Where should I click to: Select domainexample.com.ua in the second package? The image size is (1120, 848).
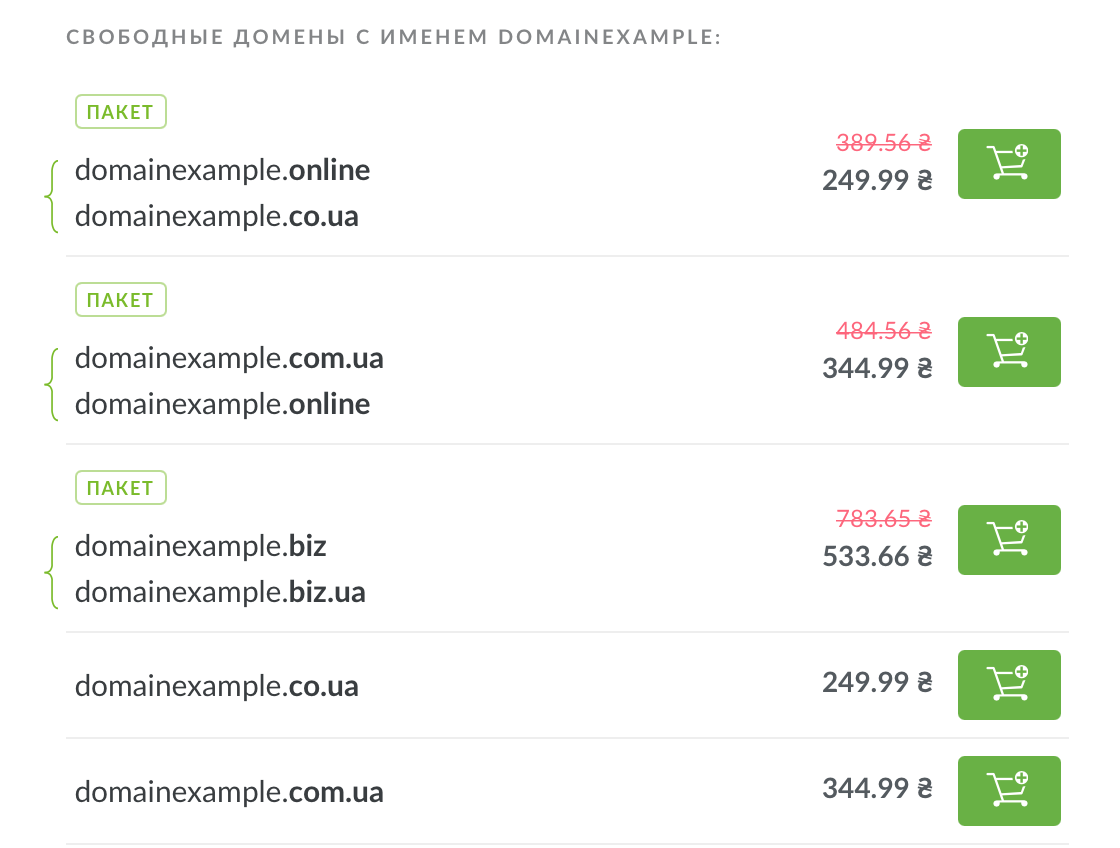coord(229,358)
